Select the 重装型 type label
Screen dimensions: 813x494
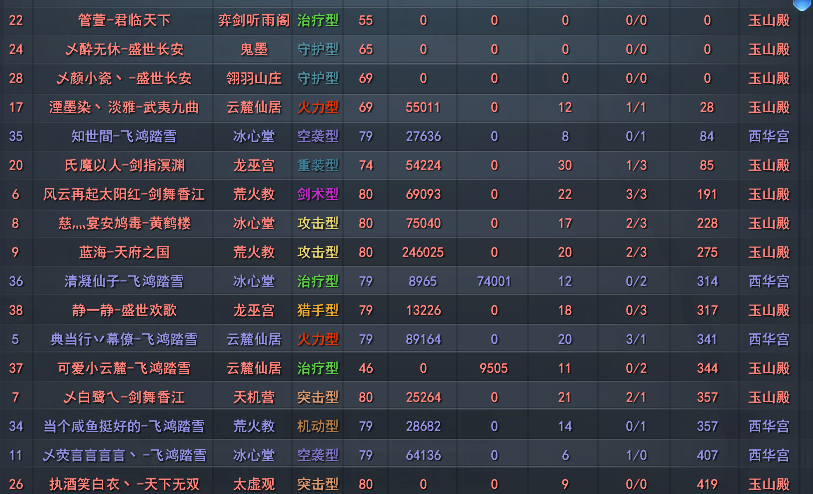[x=318, y=165]
